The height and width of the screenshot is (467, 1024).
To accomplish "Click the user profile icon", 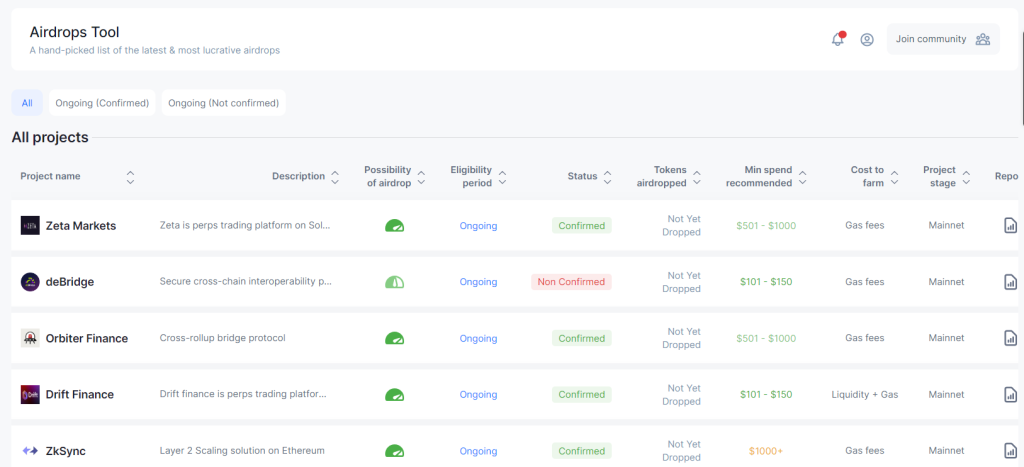I will point(867,40).
